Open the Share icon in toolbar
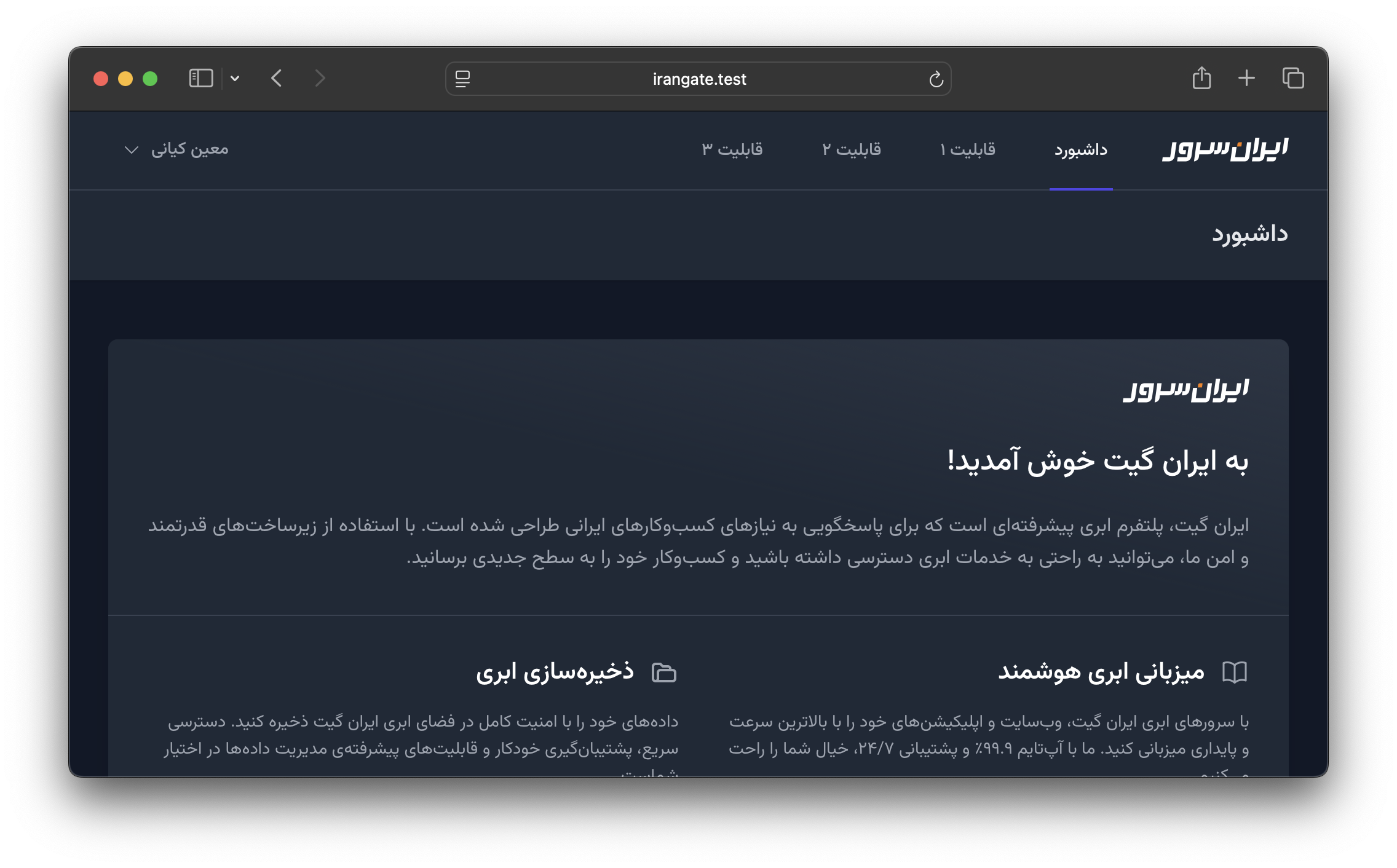 point(1201,78)
